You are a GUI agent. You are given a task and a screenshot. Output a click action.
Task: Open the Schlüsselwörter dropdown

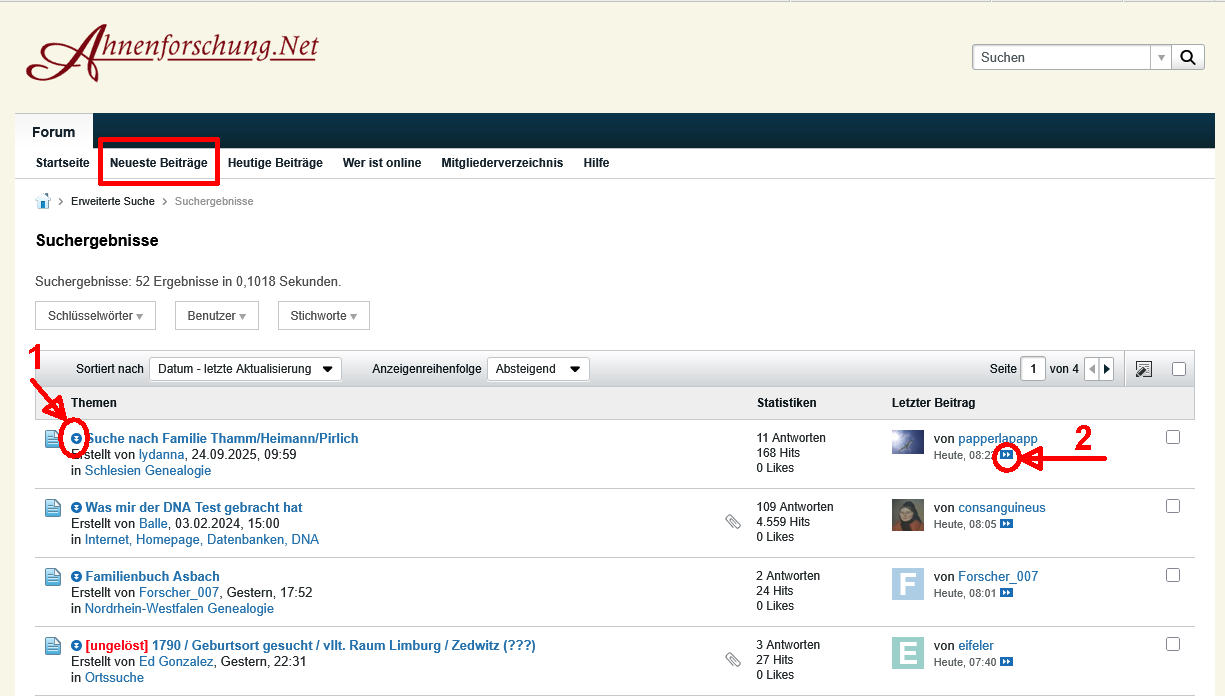[95, 316]
